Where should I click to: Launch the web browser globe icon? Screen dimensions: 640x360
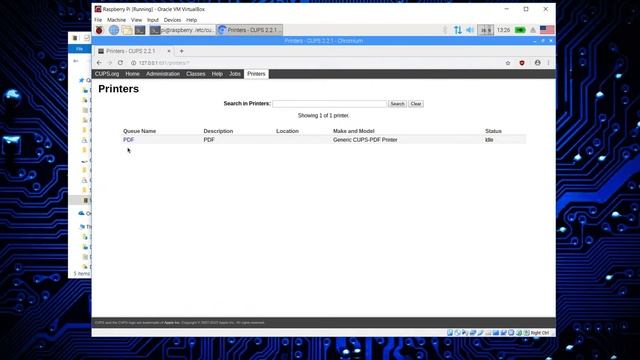(x=114, y=30)
